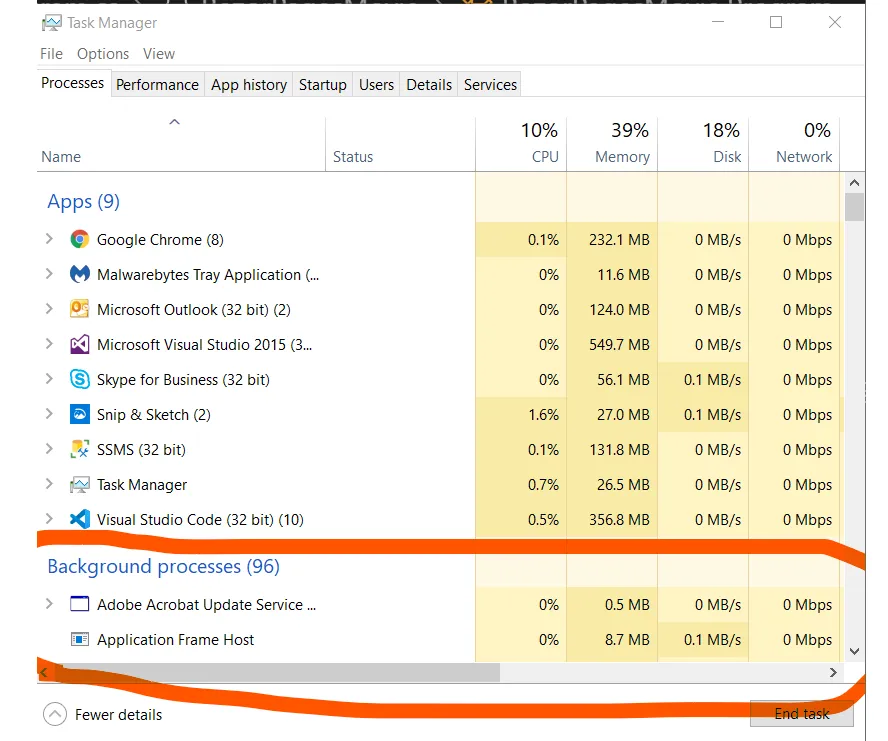Switch to the Users tab
Viewport: 888px width, 741px height.
[376, 84]
